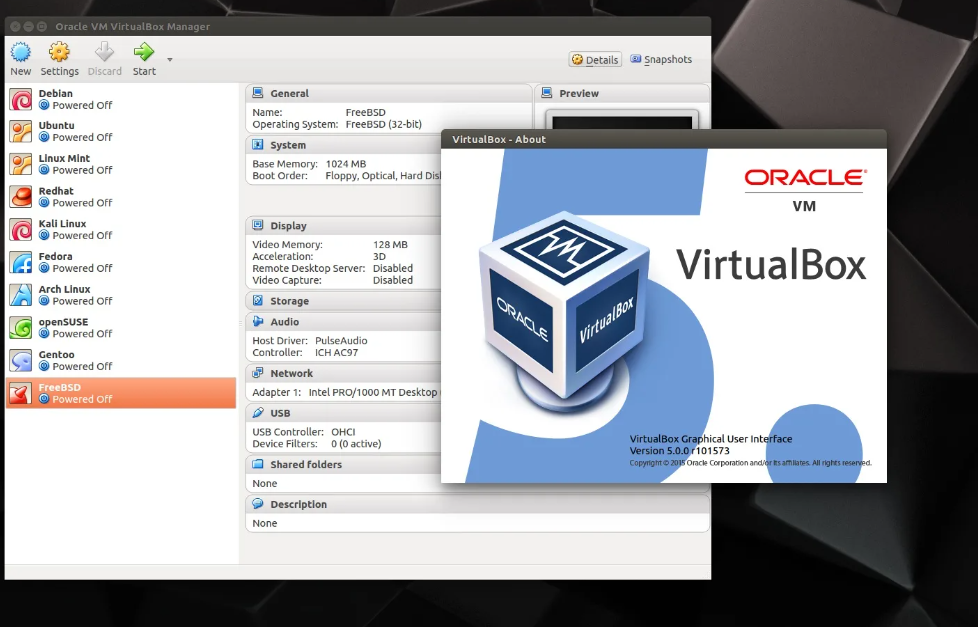Select the Linux Mint VM icon
This screenshot has height=627, width=978.
click(x=21, y=164)
